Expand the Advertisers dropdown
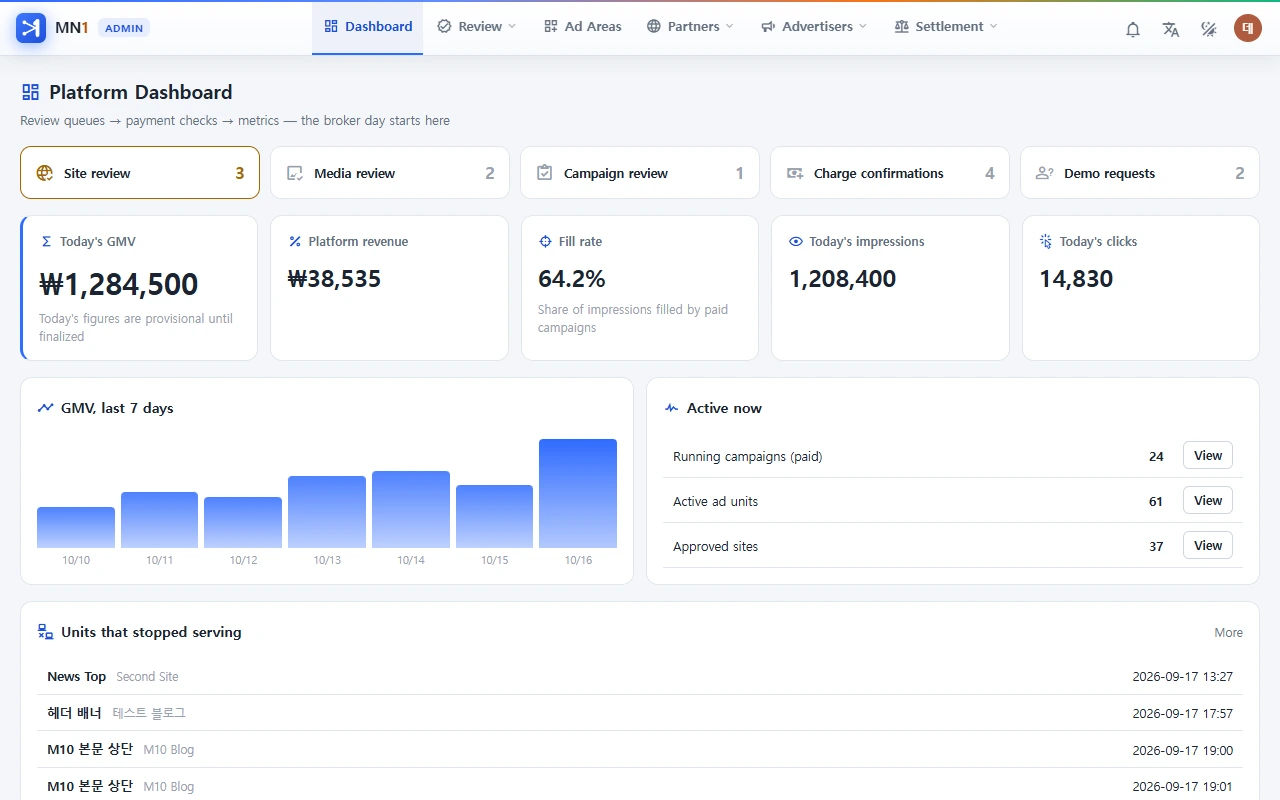Image resolution: width=1280 pixels, height=800 pixels. tap(814, 27)
